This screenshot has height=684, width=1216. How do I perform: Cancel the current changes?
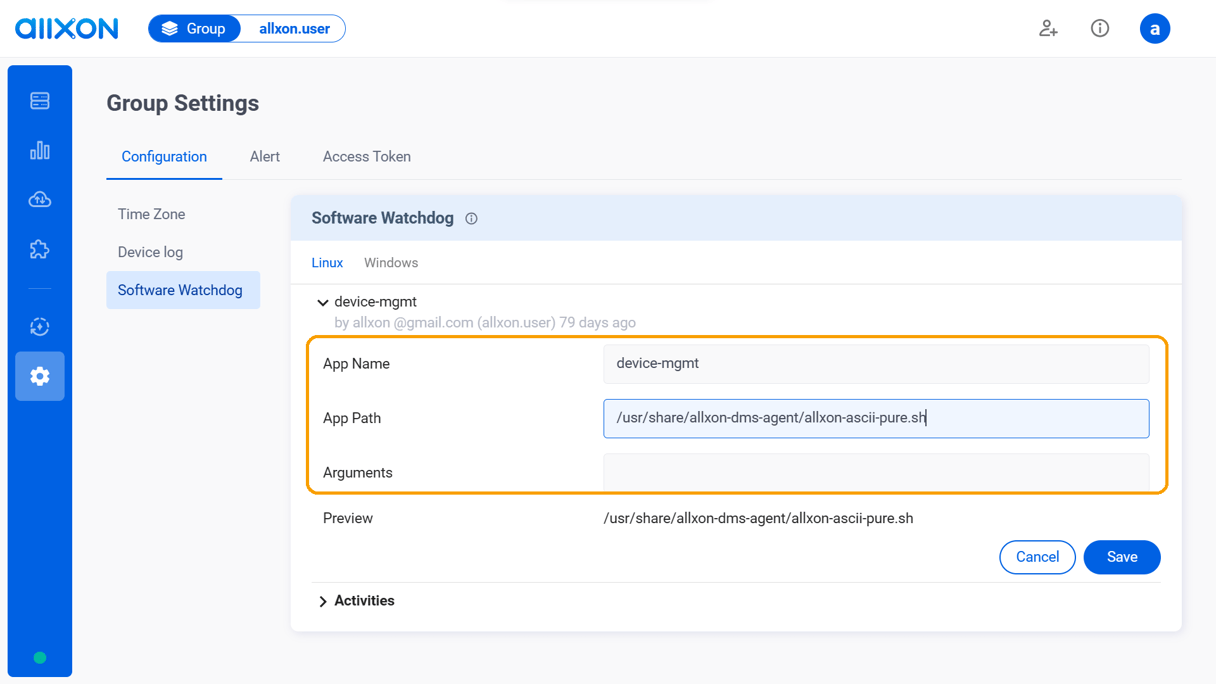click(x=1037, y=557)
